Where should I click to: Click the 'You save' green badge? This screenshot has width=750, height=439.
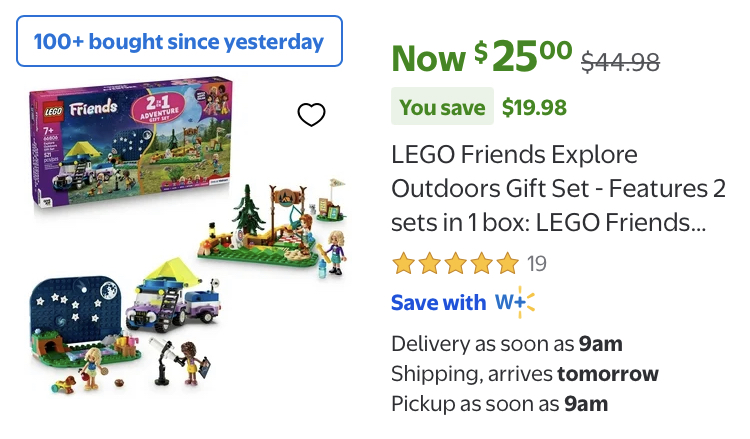coord(442,107)
